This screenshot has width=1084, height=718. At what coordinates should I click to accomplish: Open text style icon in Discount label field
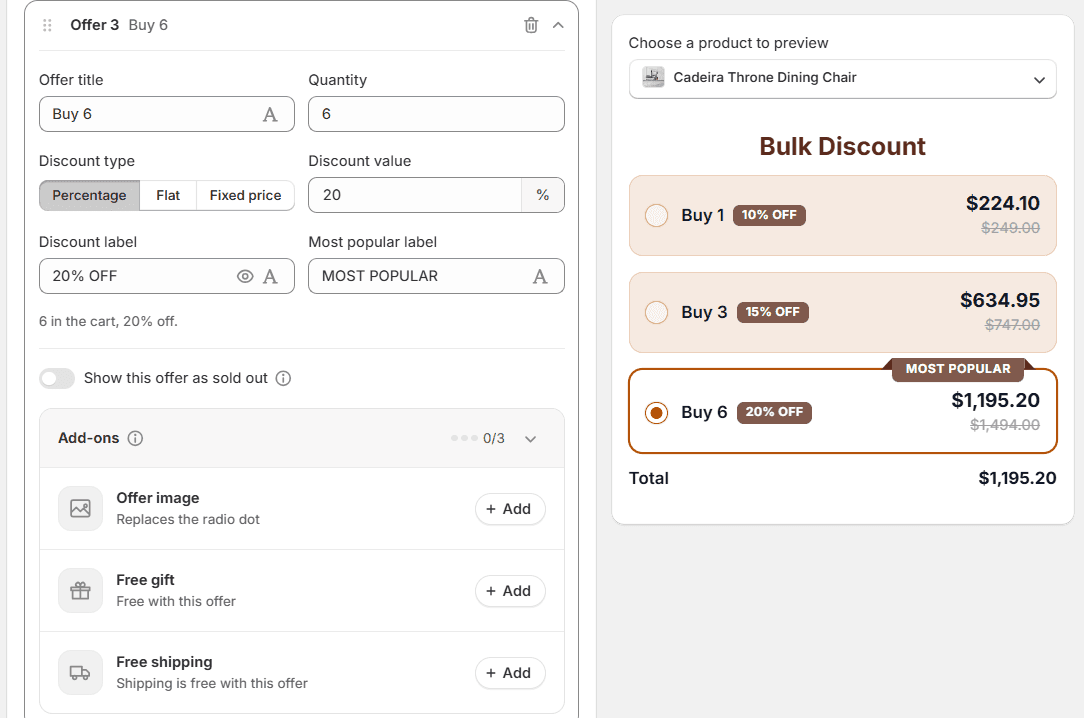[270, 276]
